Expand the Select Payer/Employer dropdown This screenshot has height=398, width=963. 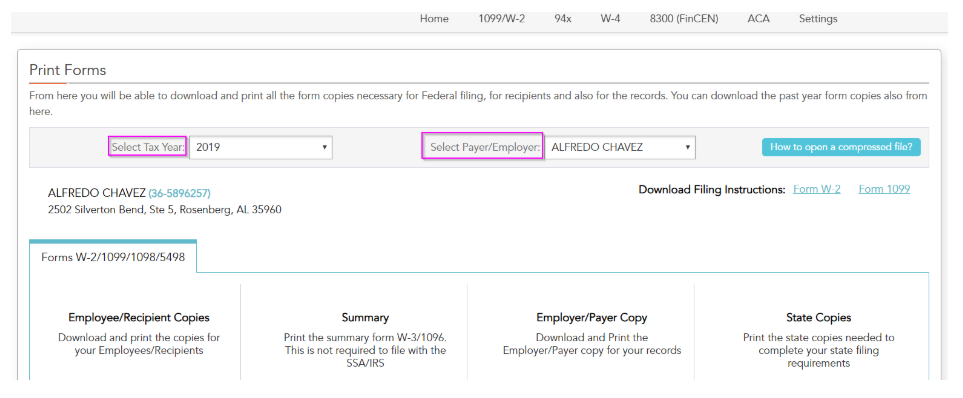point(620,147)
